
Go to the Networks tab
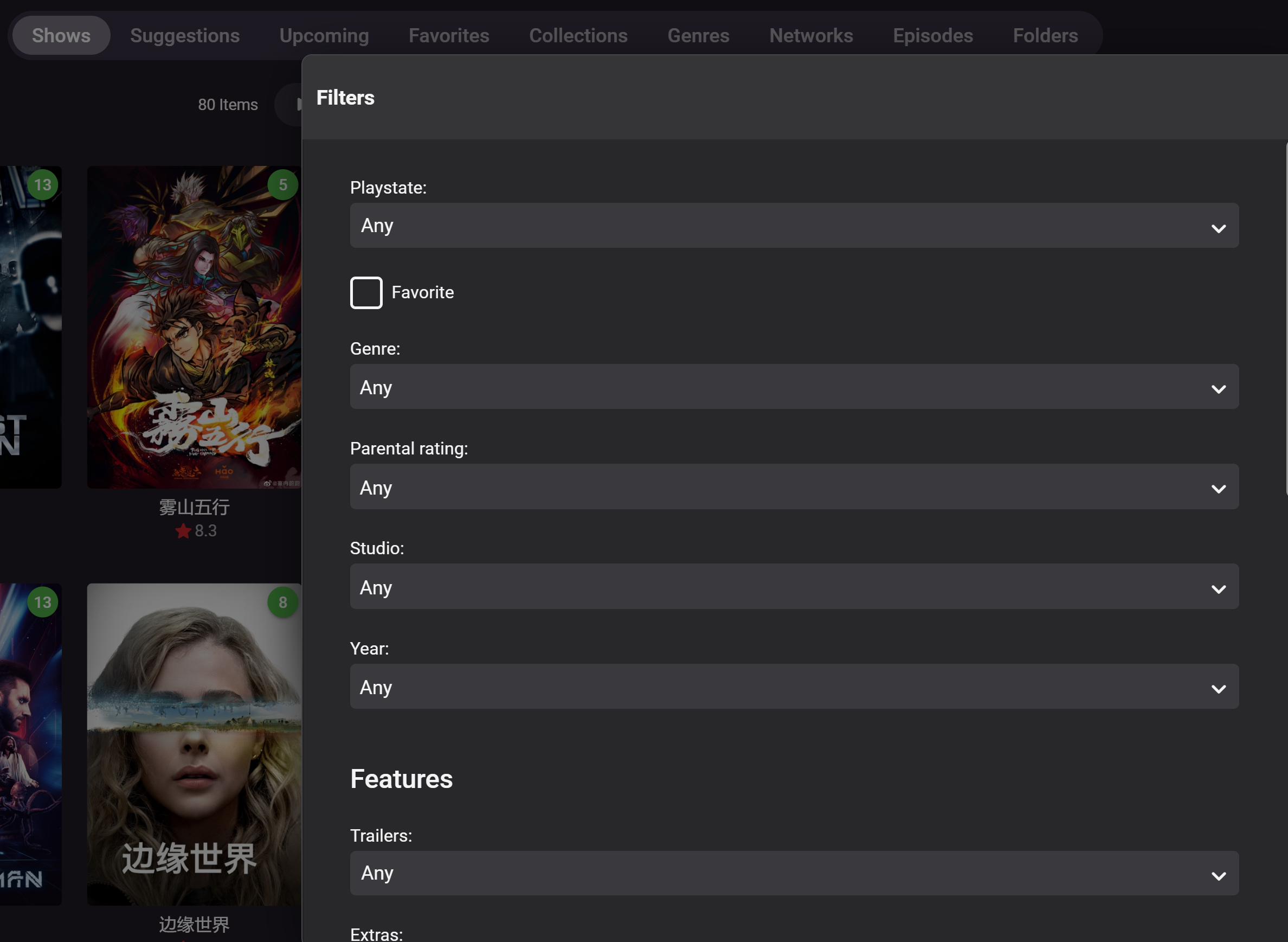tap(810, 35)
